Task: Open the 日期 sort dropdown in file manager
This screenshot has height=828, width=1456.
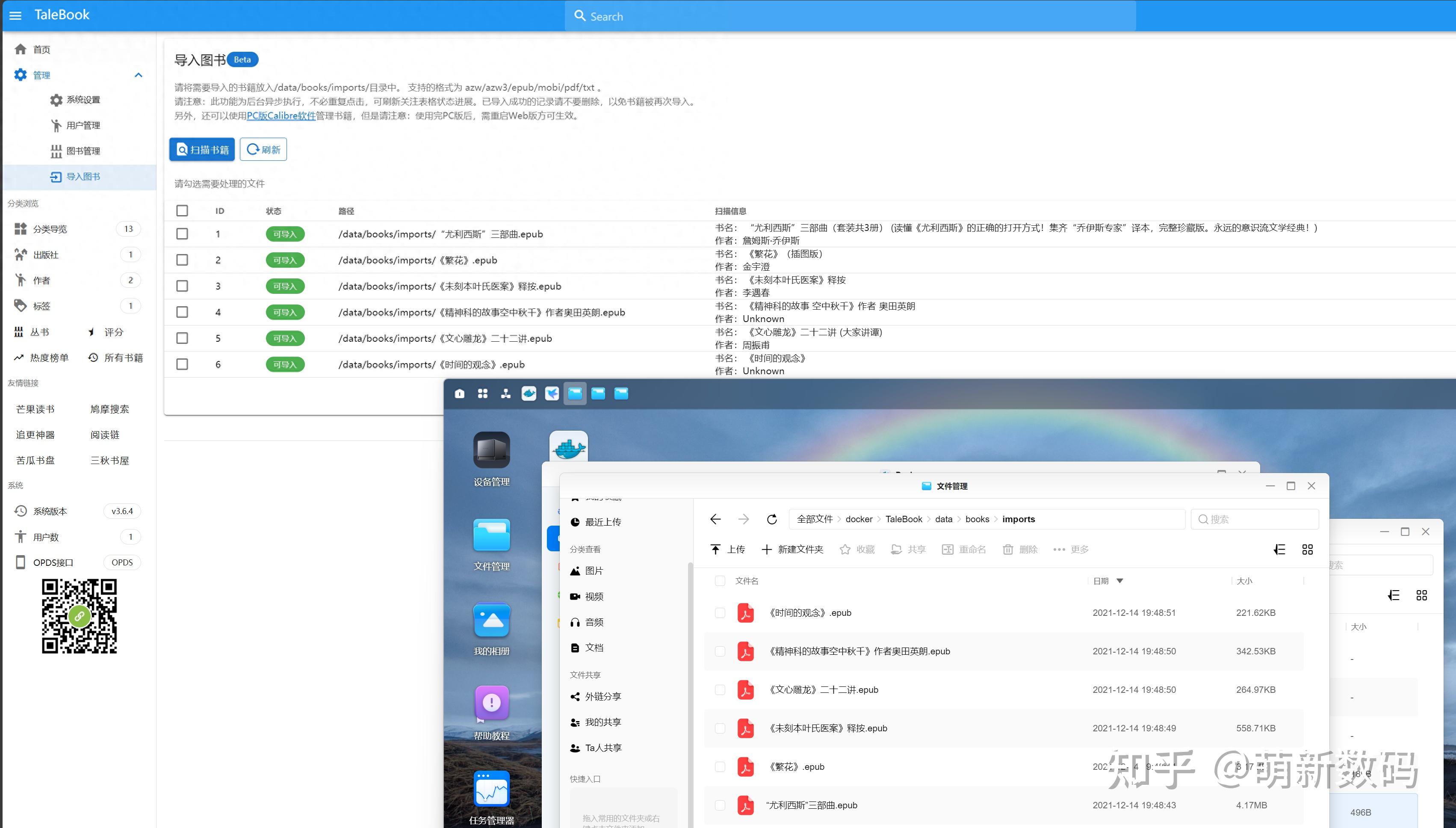Action: coord(1108,581)
